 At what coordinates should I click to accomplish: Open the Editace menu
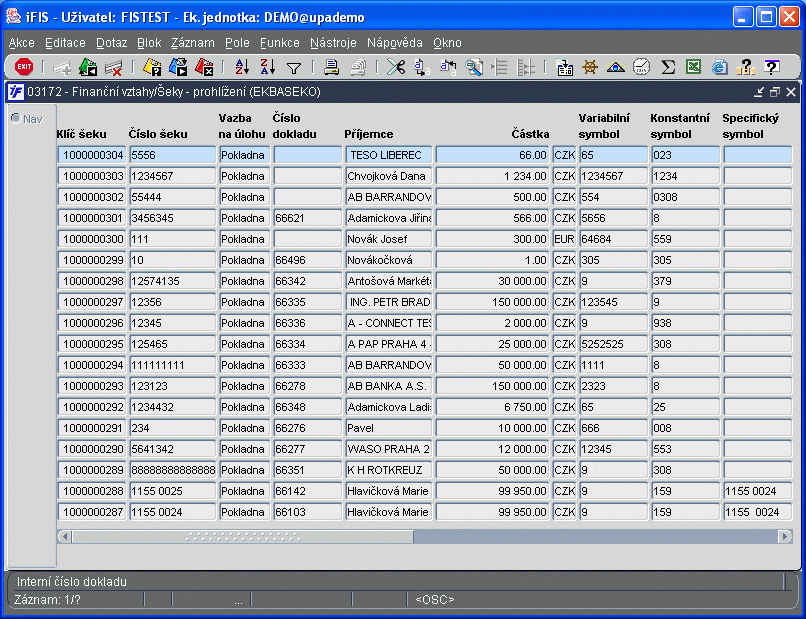tap(65, 43)
